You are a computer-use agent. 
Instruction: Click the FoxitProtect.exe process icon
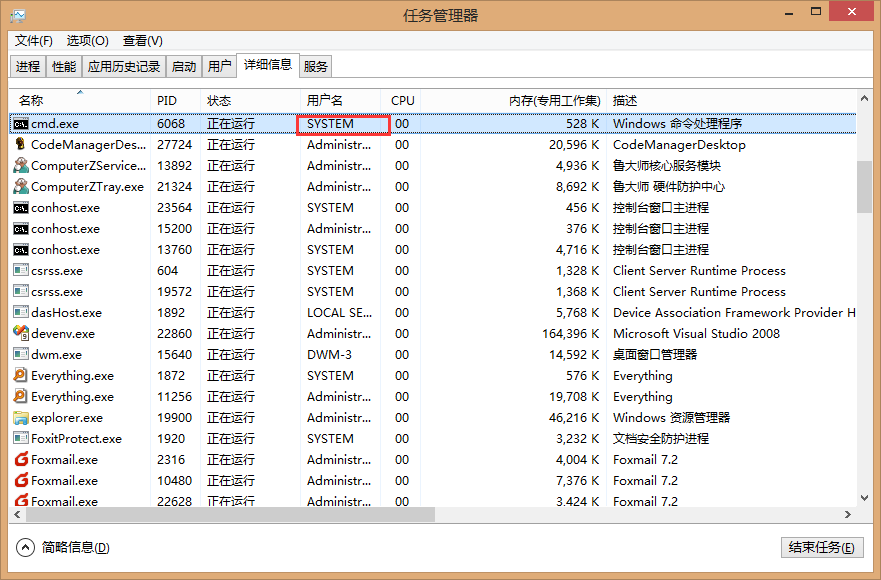[x=21, y=438]
